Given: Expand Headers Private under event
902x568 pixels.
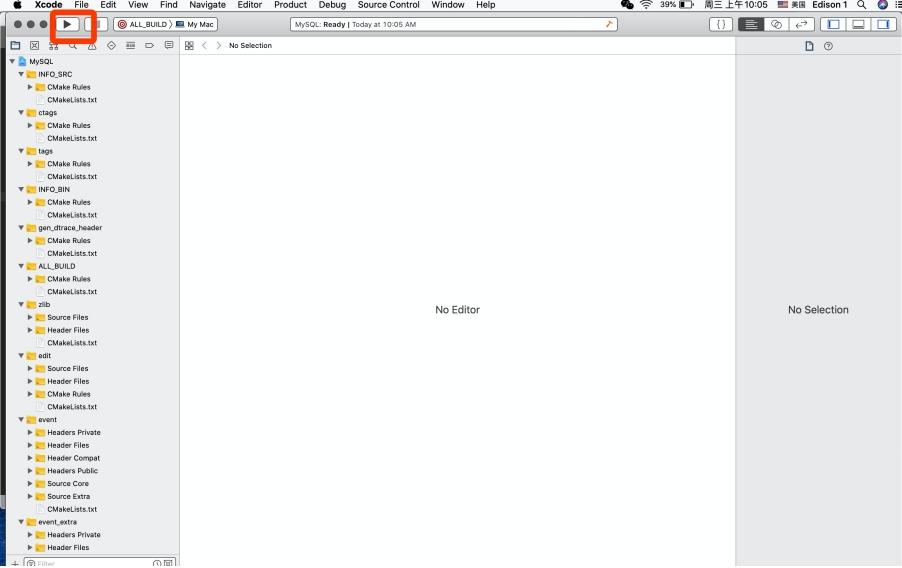Looking at the screenshot, I should point(30,432).
